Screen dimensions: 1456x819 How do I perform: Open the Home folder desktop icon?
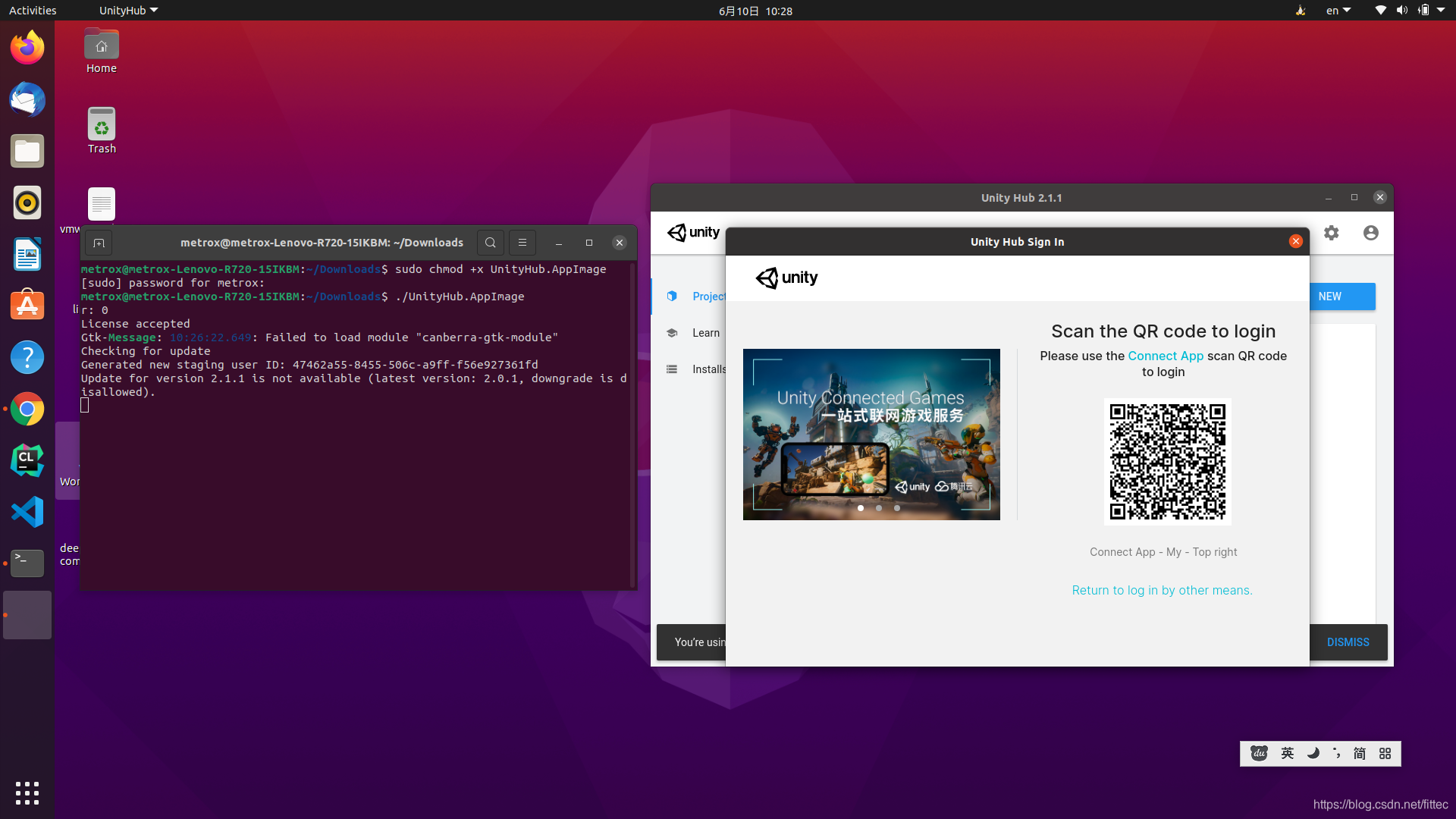click(x=102, y=52)
